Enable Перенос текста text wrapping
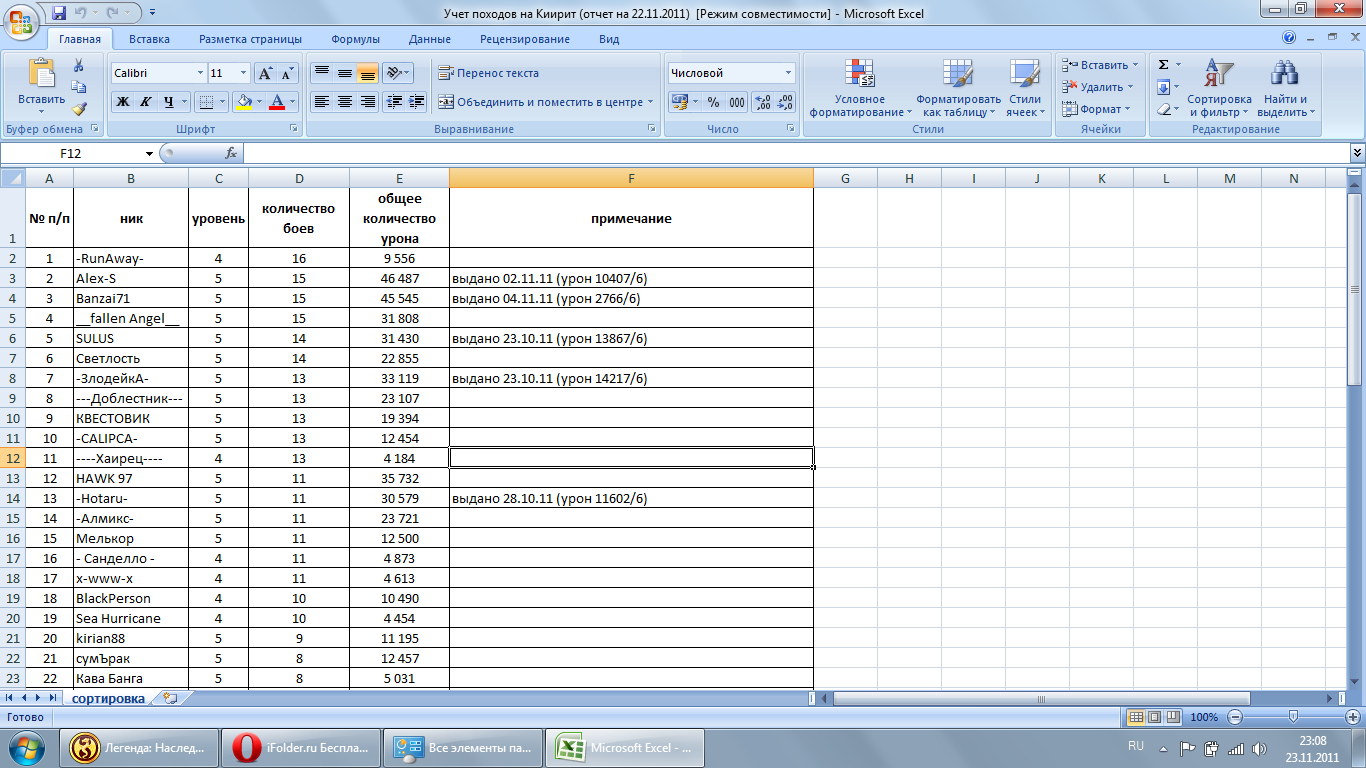The width and height of the screenshot is (1366, 768). (x=488, y=73)
